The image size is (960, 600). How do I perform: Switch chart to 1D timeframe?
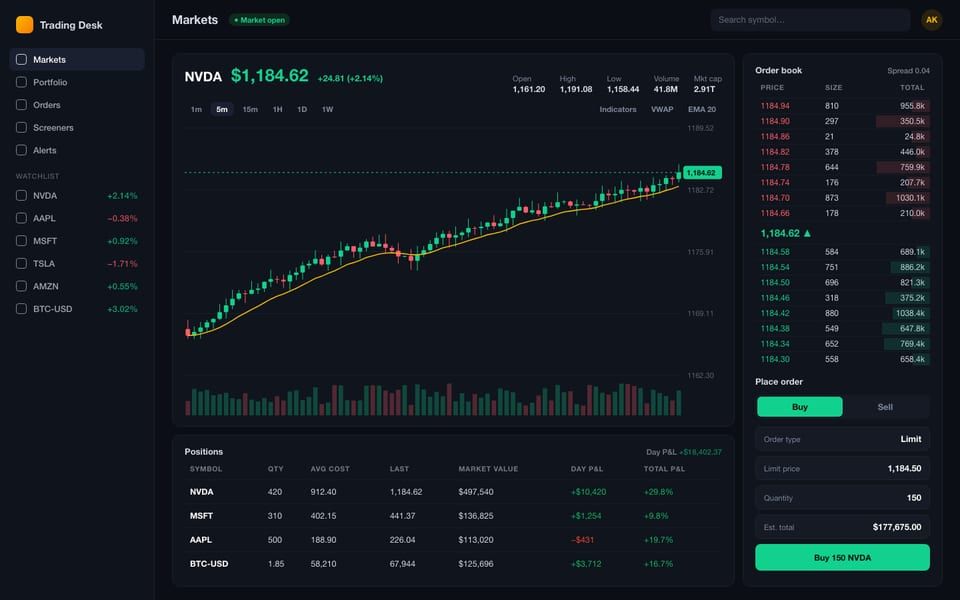pos(302,109)
